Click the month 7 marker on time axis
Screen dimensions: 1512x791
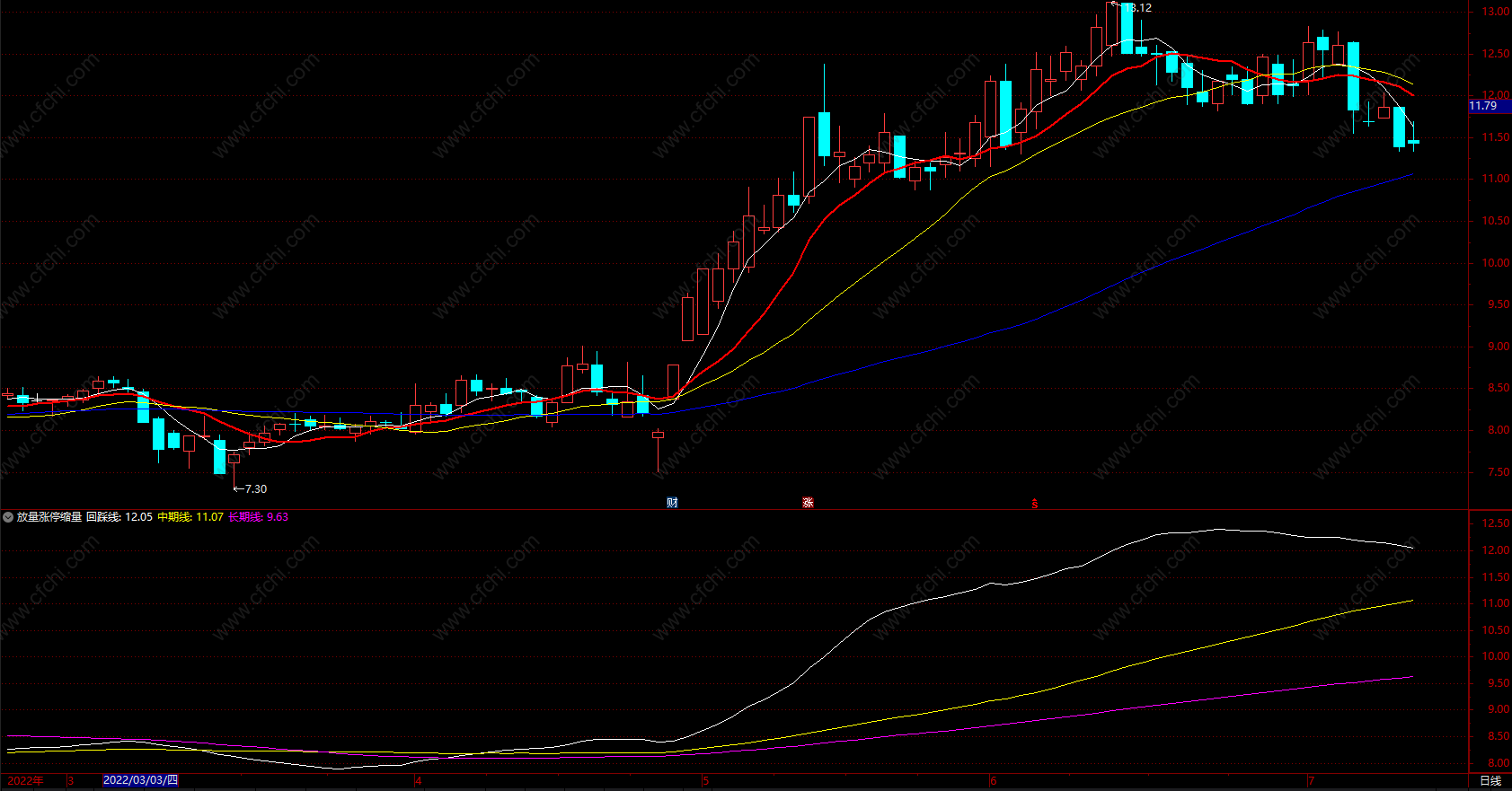coord(1312,780)
